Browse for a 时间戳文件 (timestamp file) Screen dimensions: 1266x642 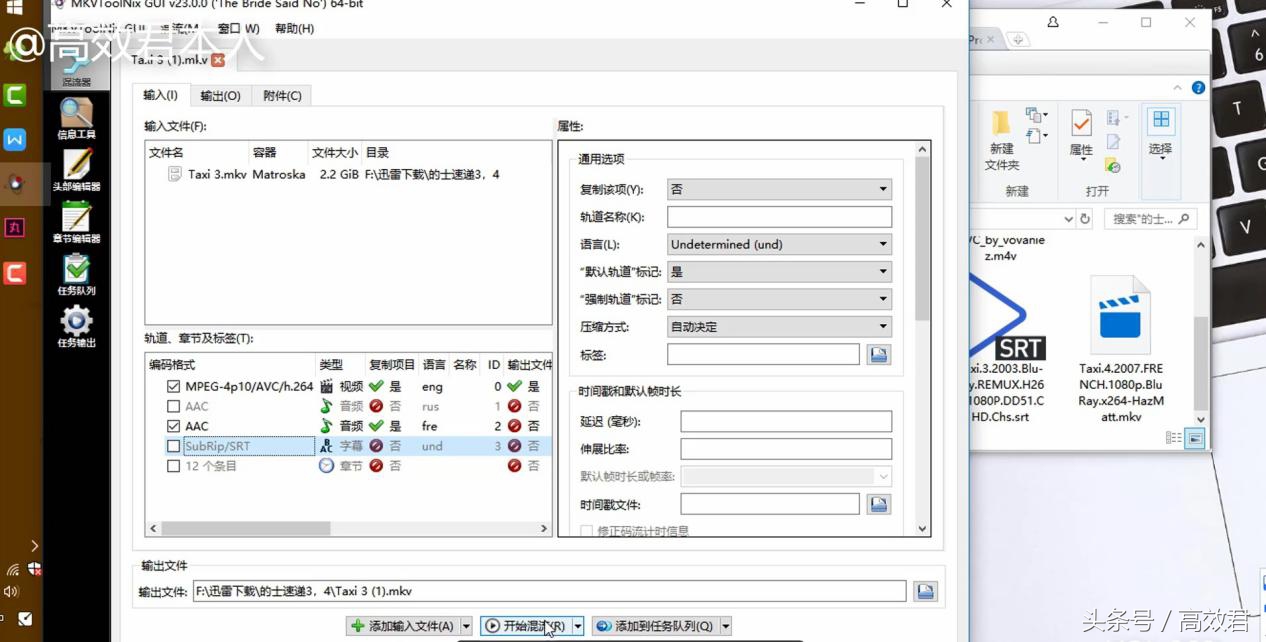879,503
